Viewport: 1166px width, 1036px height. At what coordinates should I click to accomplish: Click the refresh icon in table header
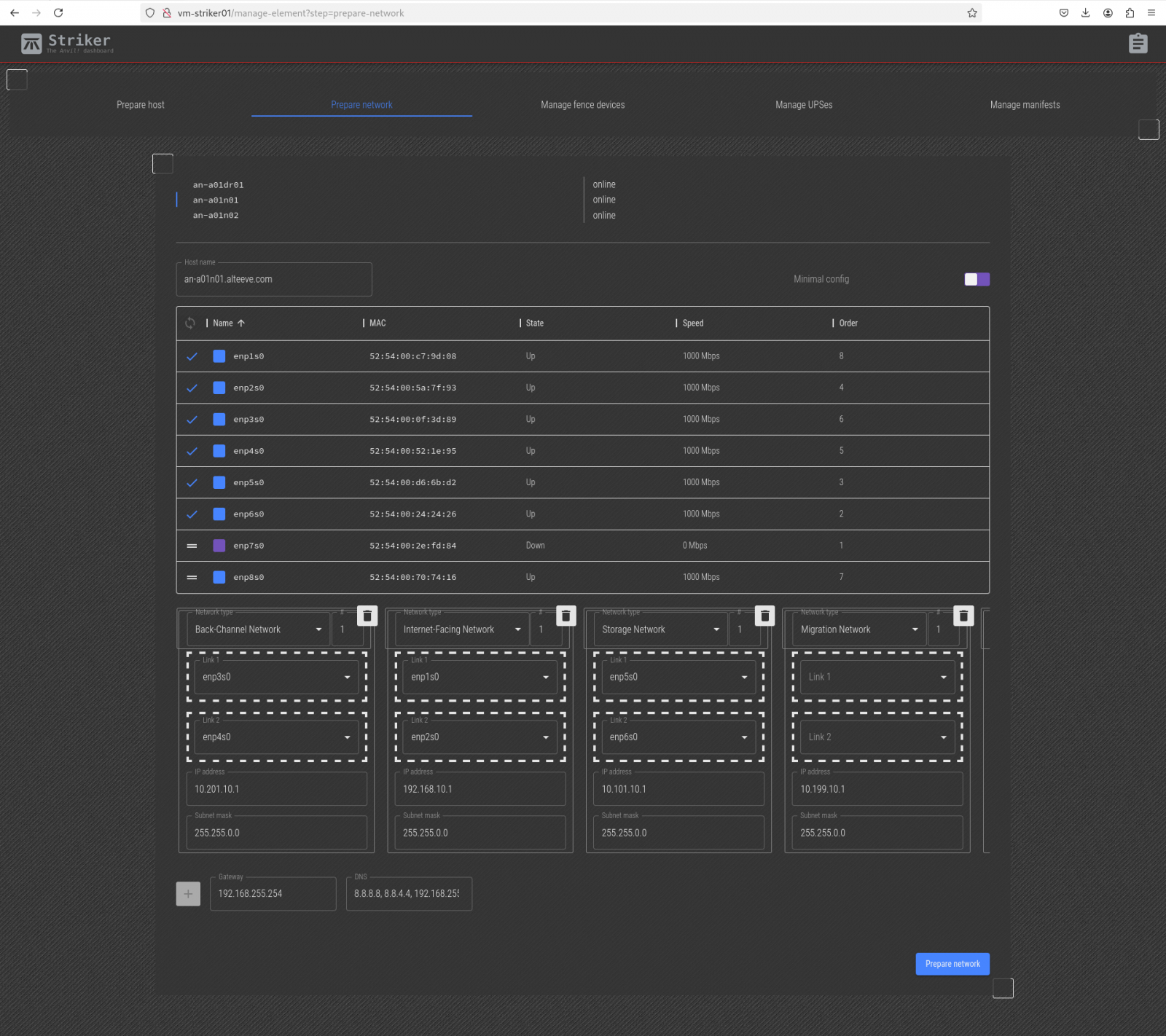tap(190, 323)
